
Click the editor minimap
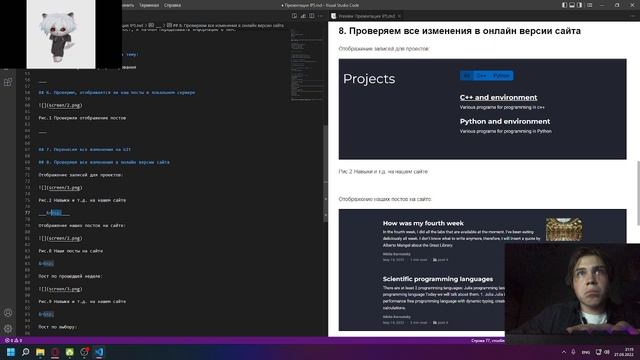[x=307, y=65]
